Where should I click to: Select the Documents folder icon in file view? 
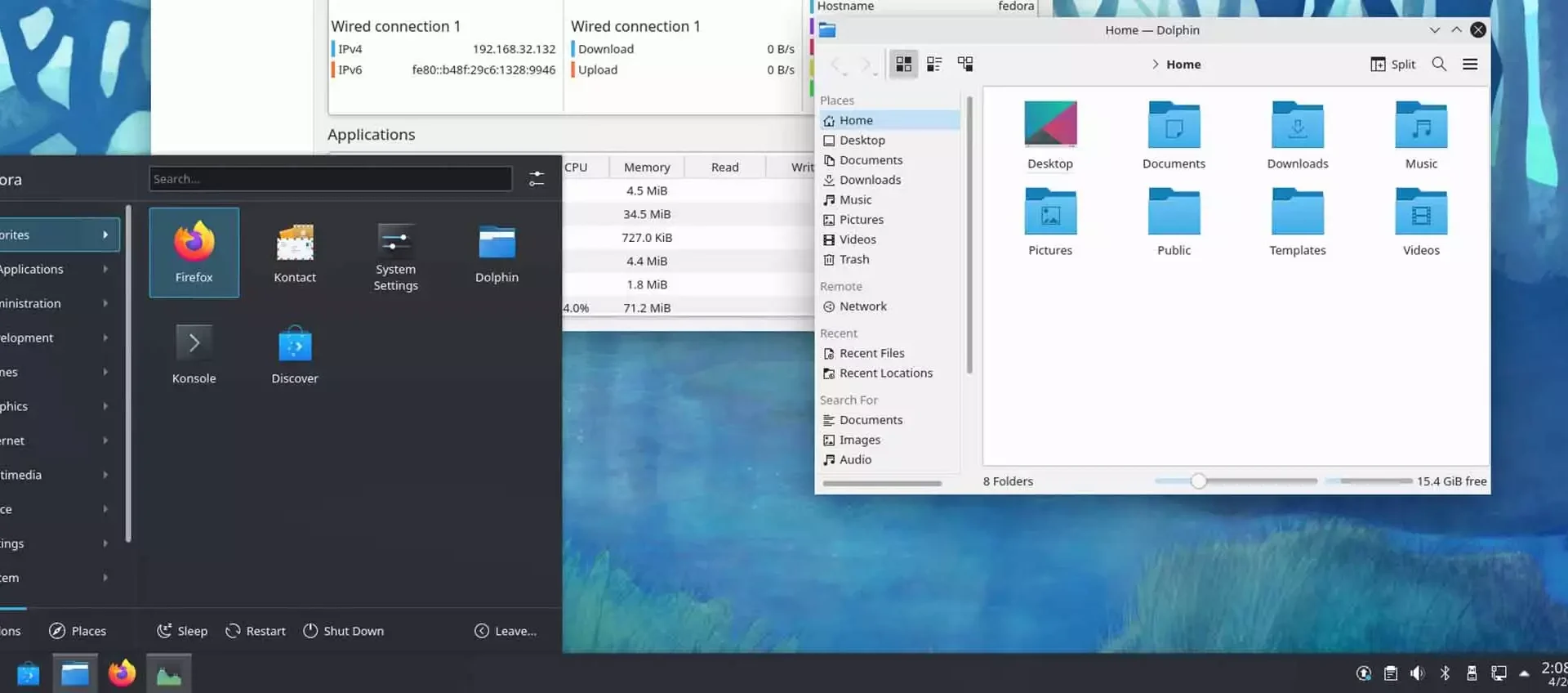pyautogui.click(x=1174, y=124)
